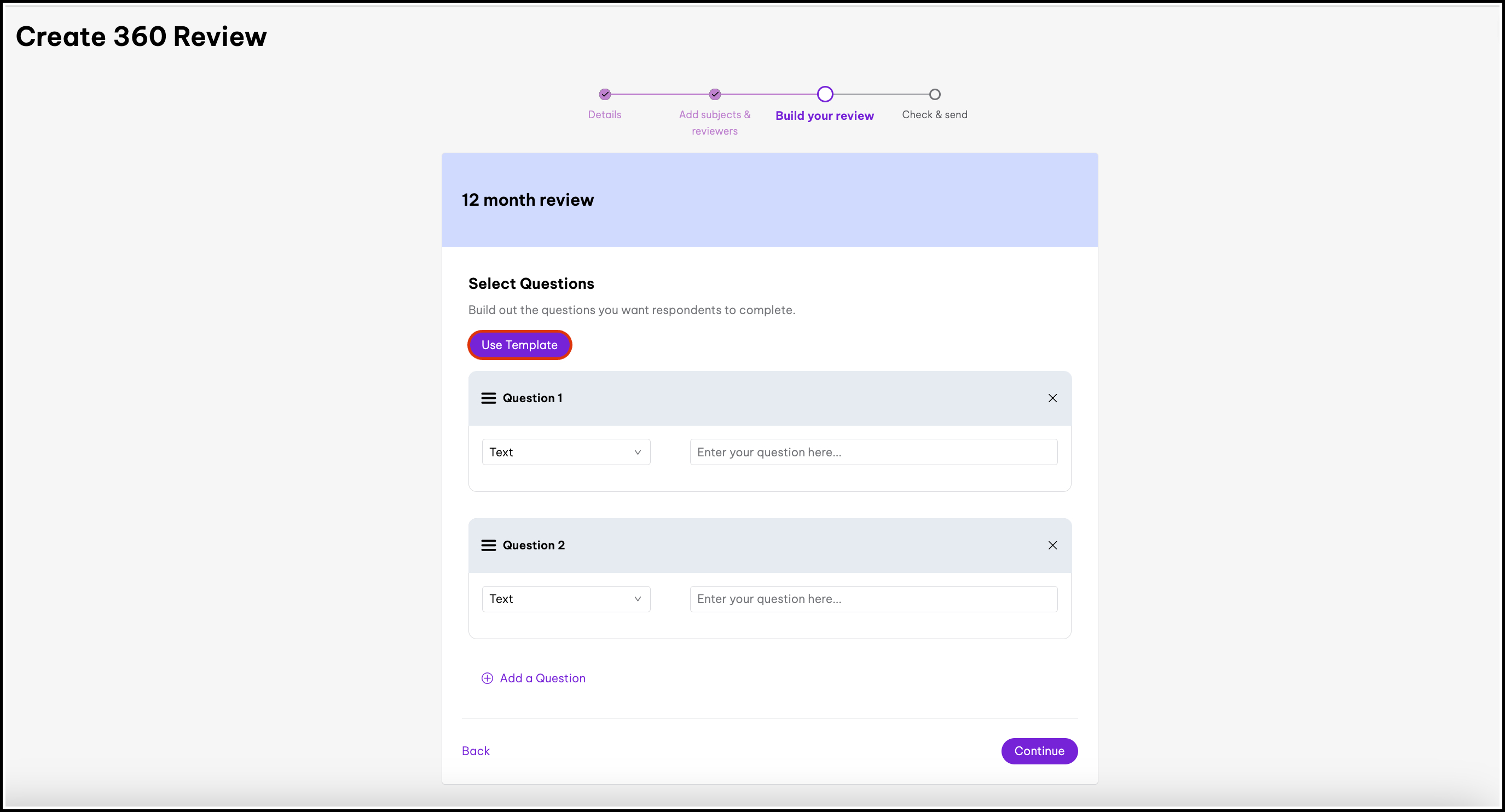Open the Question 2 type dropdown
This screenshot has height=812, width=1505.
(565, 599)
